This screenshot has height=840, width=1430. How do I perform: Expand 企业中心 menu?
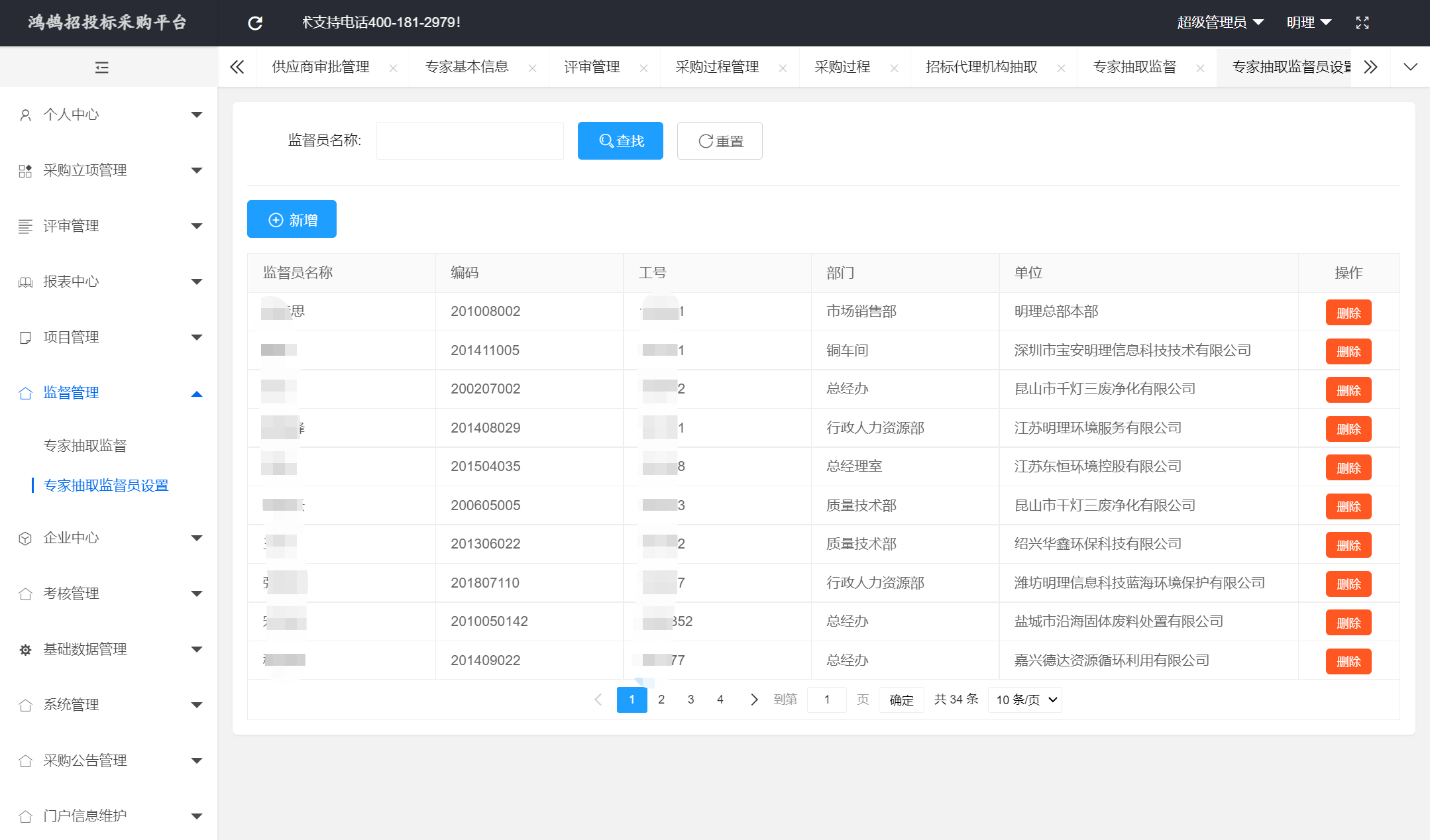pos(109,538)
